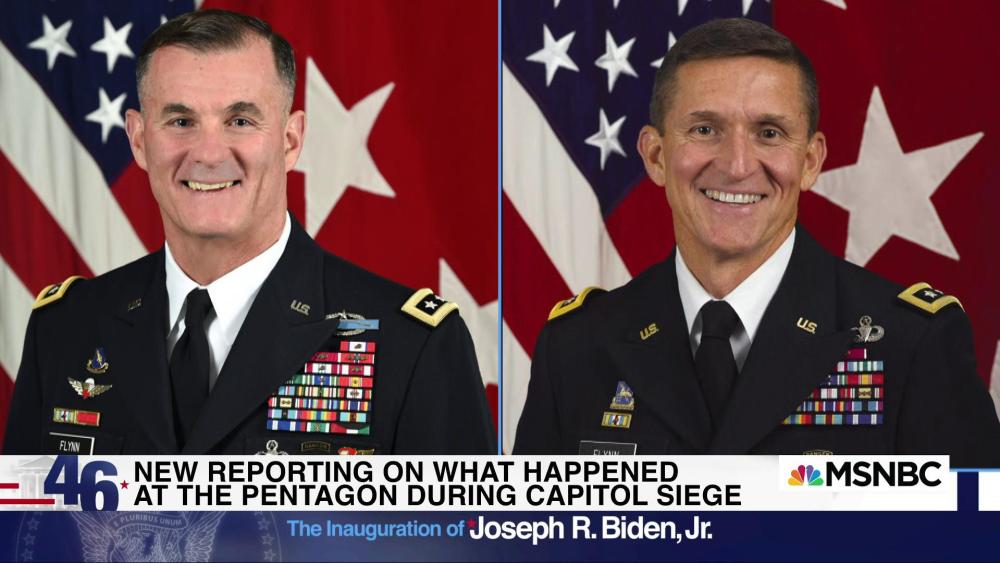Click 'The Inauguration of' banner text

376,529
